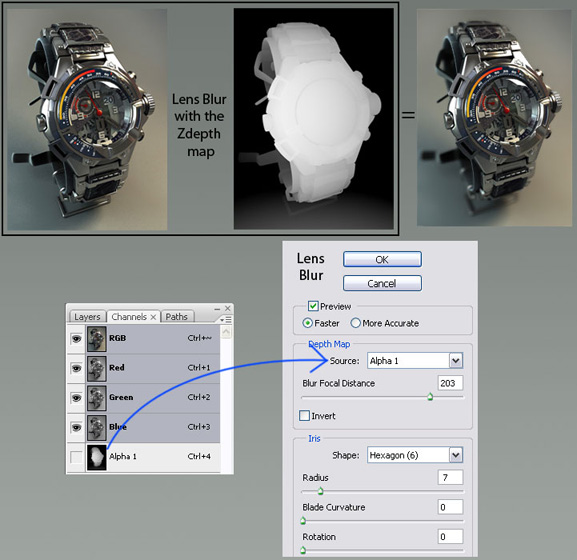Switch to the Paths tab

177,316
